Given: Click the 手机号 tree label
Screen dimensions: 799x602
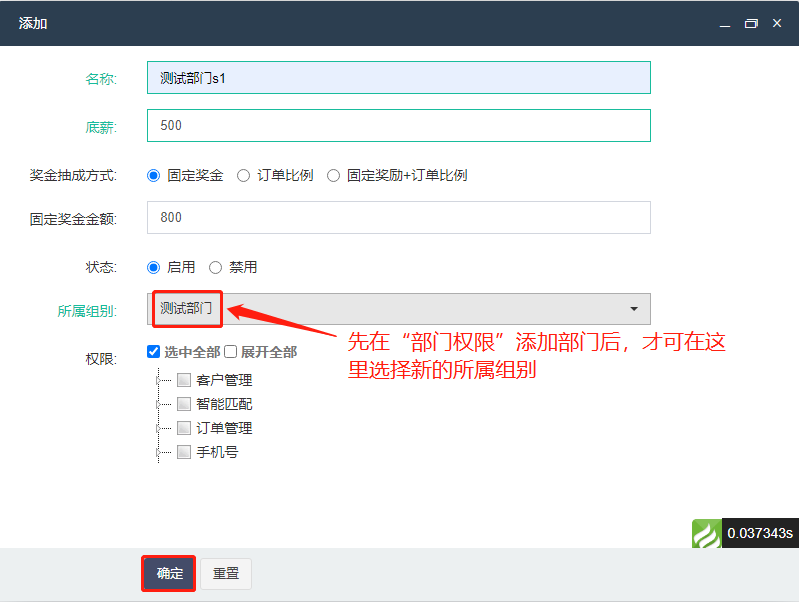Looking at the screenshot, I should click(x=217, y=452).
